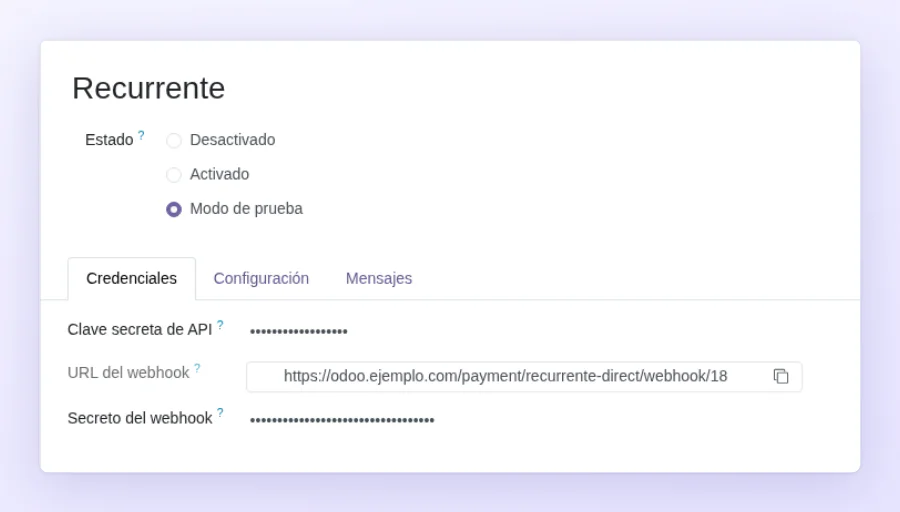The height and width of the screenshot is (512, 900).
Task: Open help tooltip next to Estado
Action: [x=141, y=135]
